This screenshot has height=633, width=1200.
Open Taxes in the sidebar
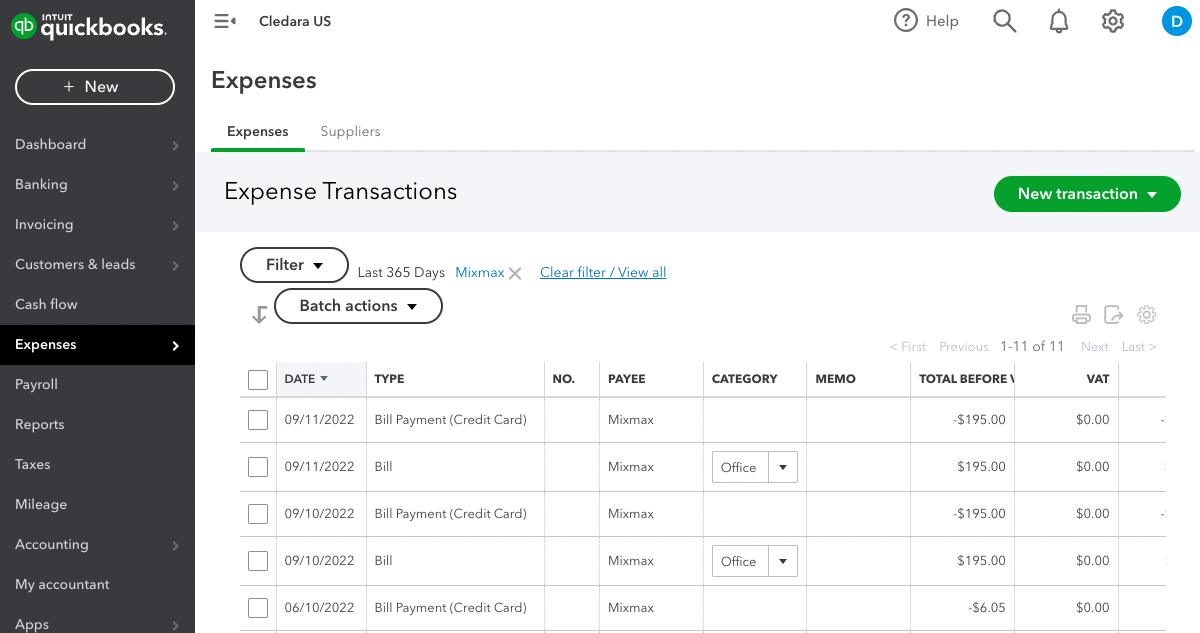click(32, 464)
